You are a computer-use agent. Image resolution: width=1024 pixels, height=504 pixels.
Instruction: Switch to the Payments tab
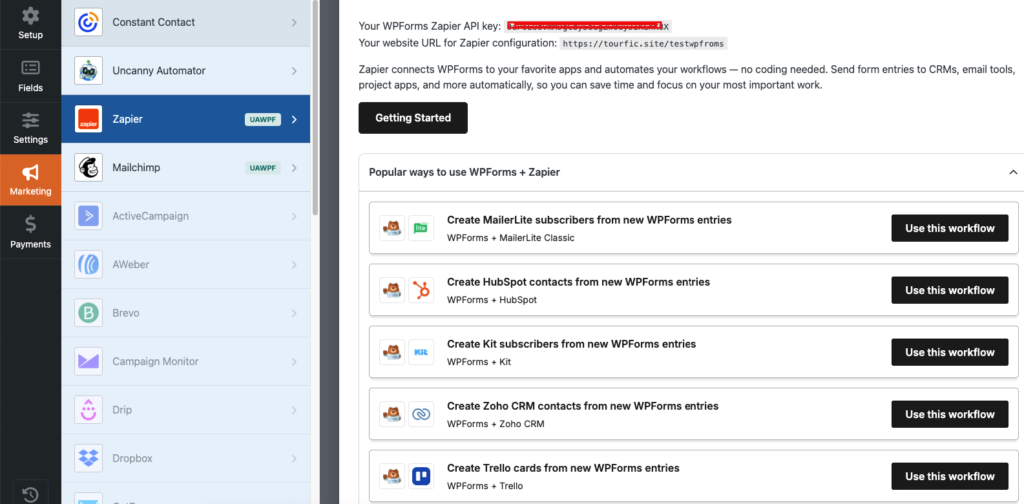pos(30,232)
